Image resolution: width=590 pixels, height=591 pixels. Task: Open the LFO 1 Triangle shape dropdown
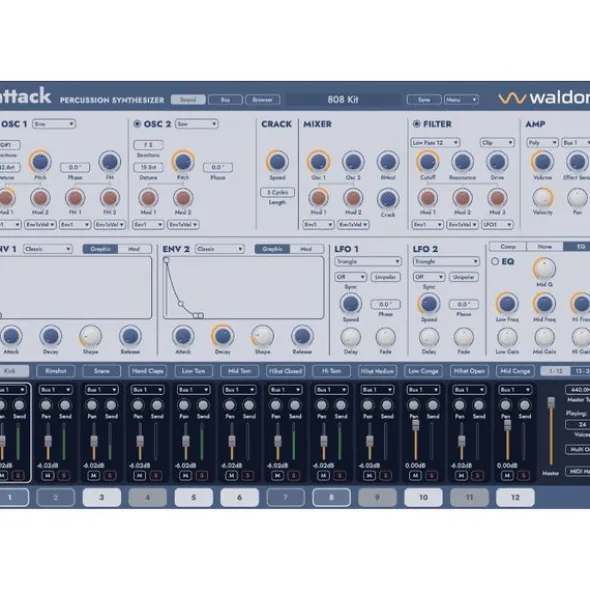[368, 261]
